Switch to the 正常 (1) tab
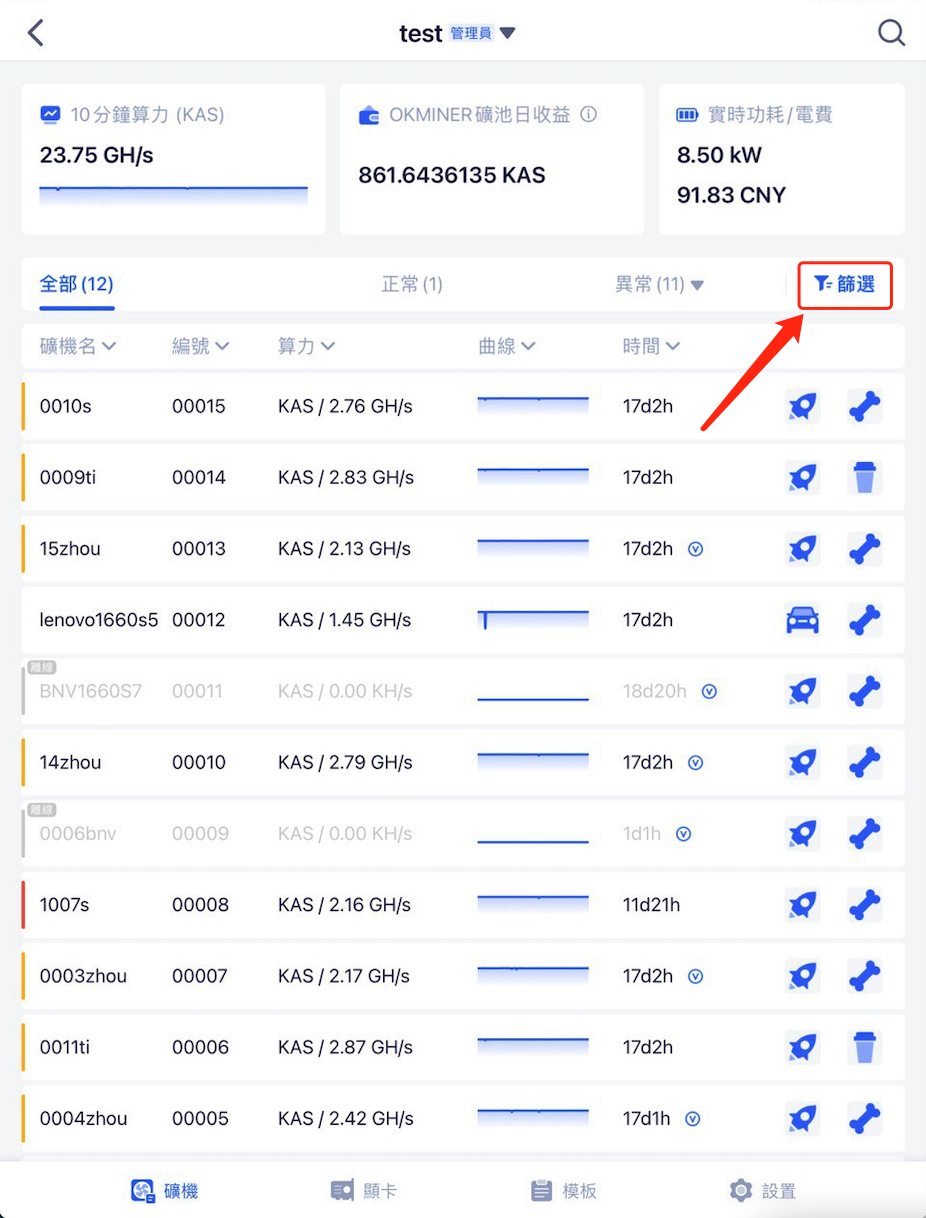926x1218 pixels. pyautogui.click(x=412, y=285)
